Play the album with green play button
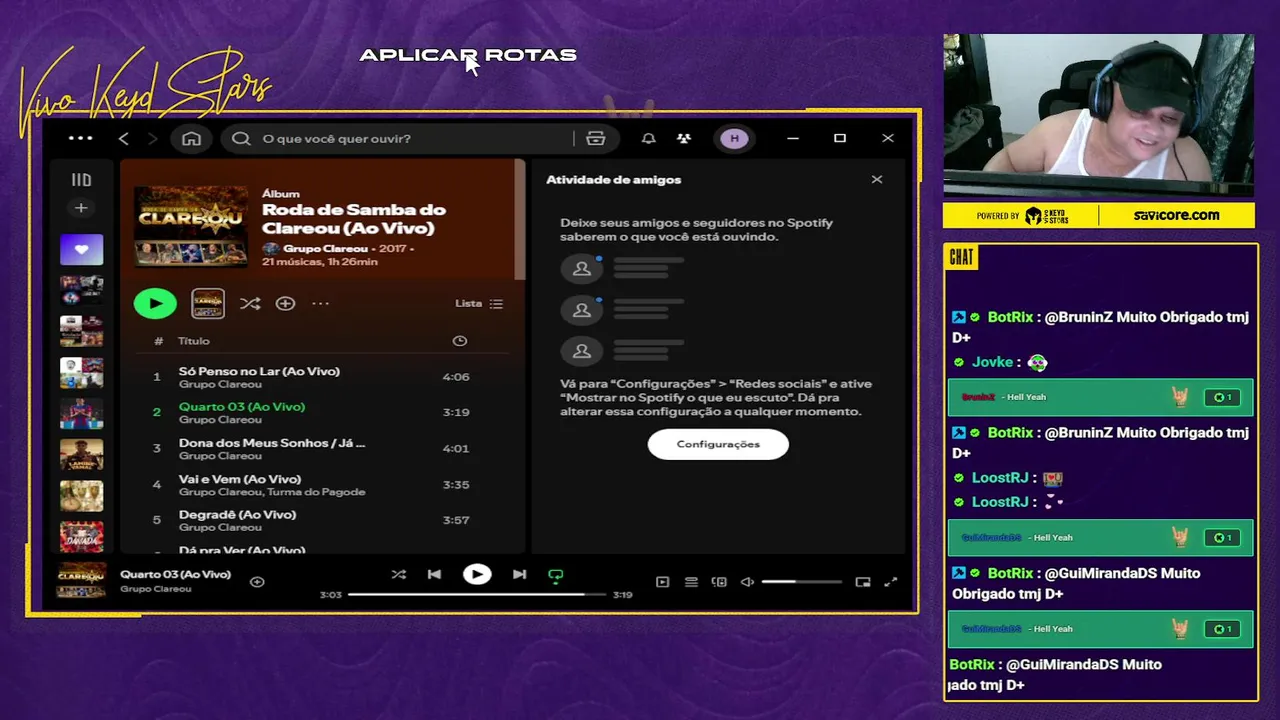Viewport: 1280px width, 720px height. coord(155,303)
